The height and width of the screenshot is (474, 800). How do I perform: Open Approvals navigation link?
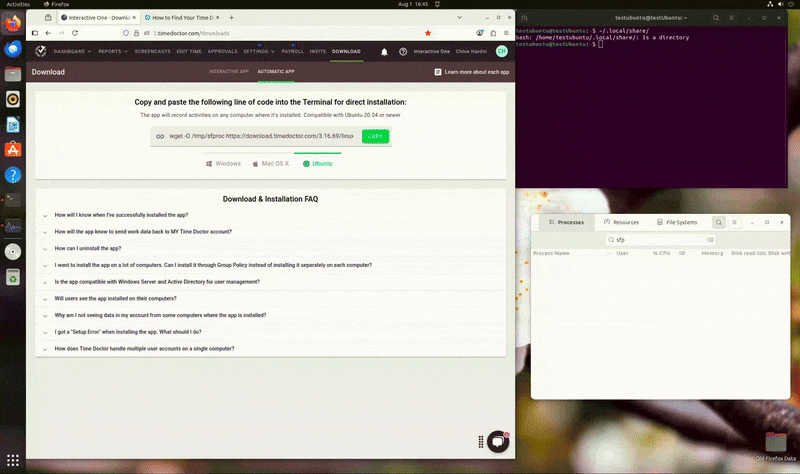tap(222, 52)
